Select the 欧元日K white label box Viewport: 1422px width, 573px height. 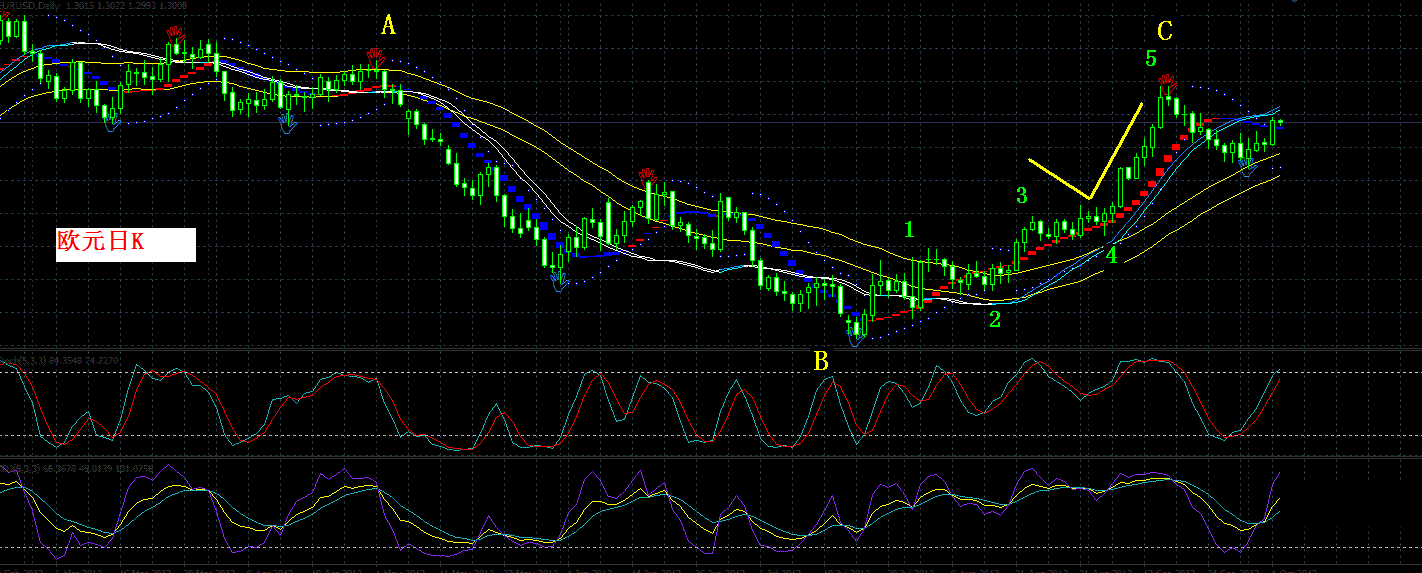pos(126,244)
